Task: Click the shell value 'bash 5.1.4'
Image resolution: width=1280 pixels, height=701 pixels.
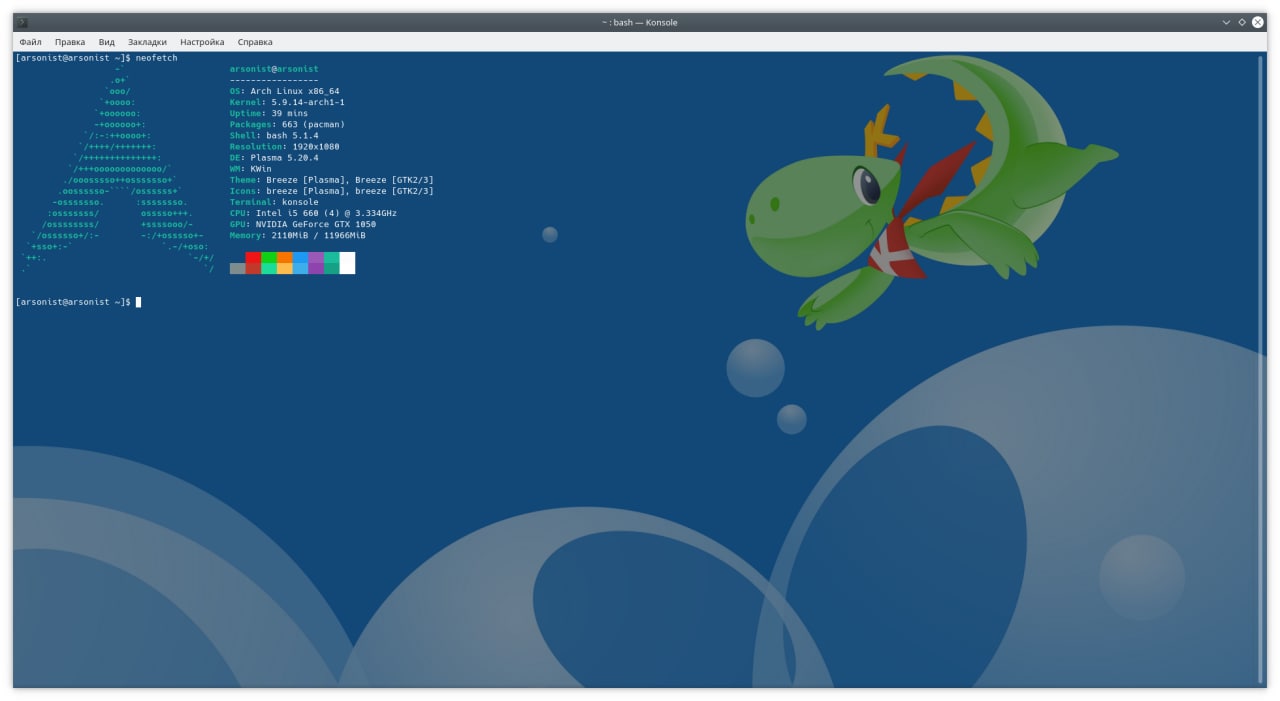Action: [292, 135]
